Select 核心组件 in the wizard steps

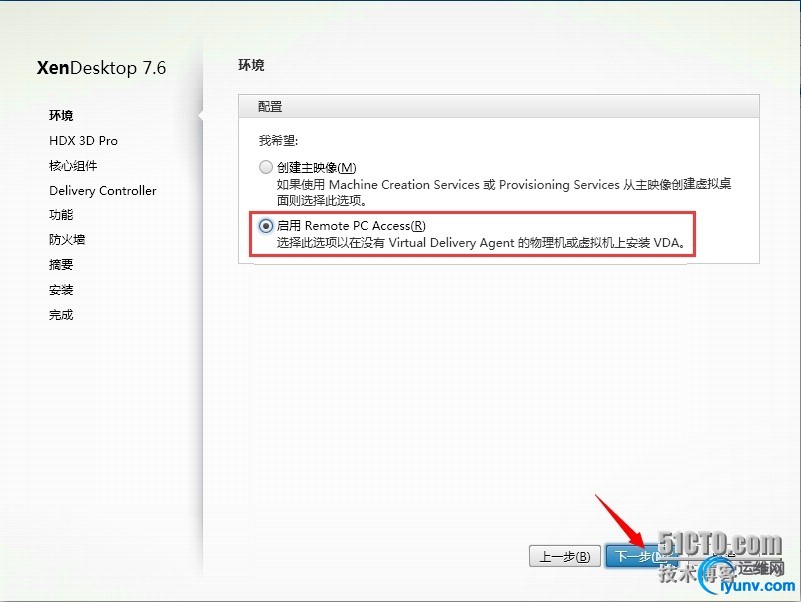pyautogui.click(x=73, y=166)
